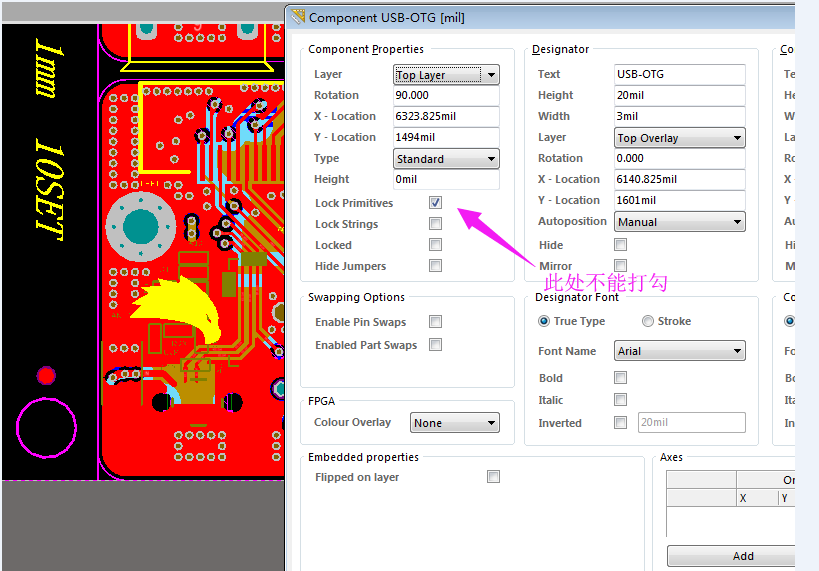Select the Stroke font radio button
The height and width of the screenshot is (571, 819).
point(648,321)
